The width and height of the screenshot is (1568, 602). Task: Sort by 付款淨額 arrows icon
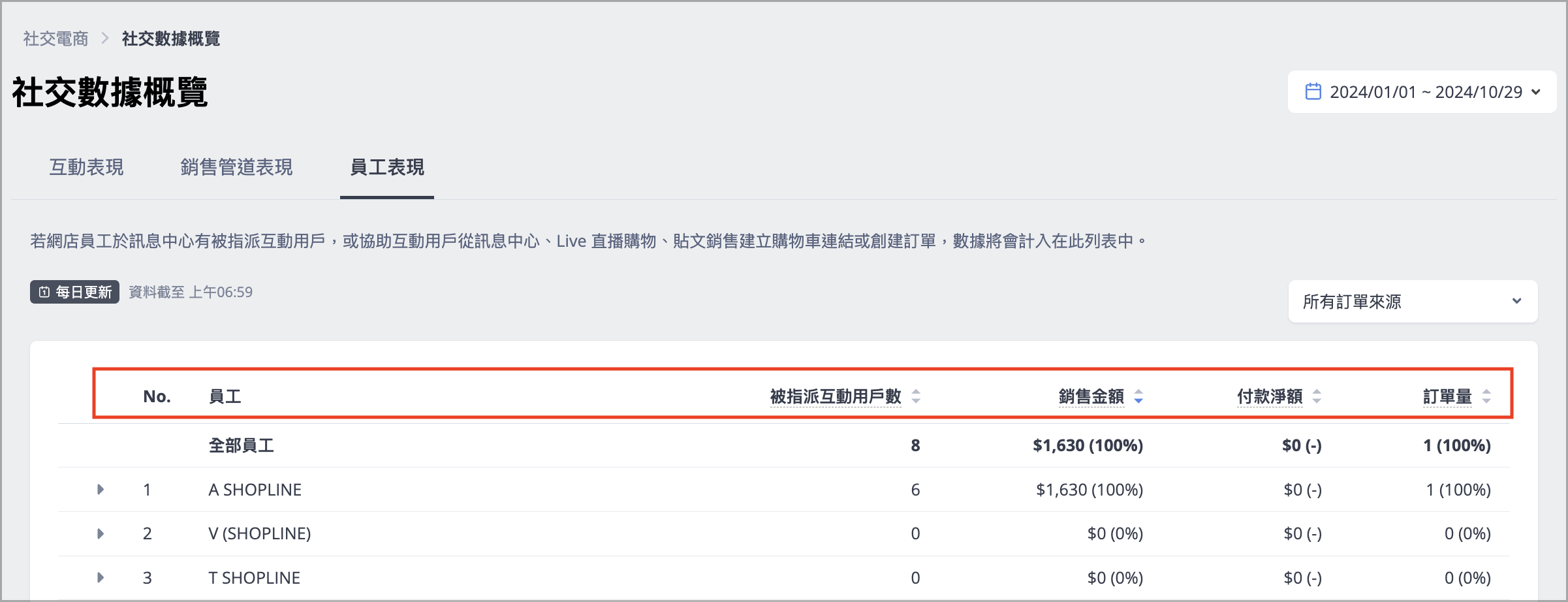(x=1317, y=396)
